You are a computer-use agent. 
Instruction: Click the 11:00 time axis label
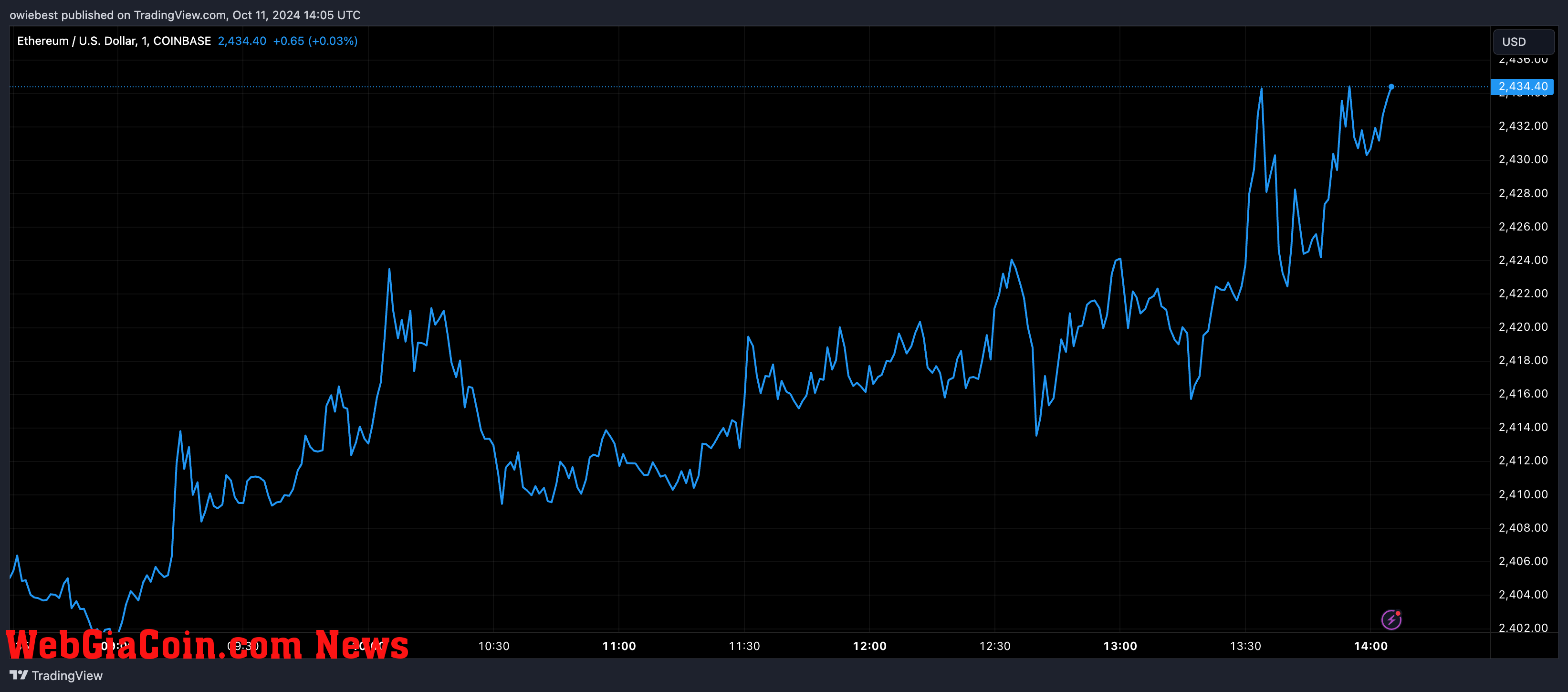click(619, 646)
